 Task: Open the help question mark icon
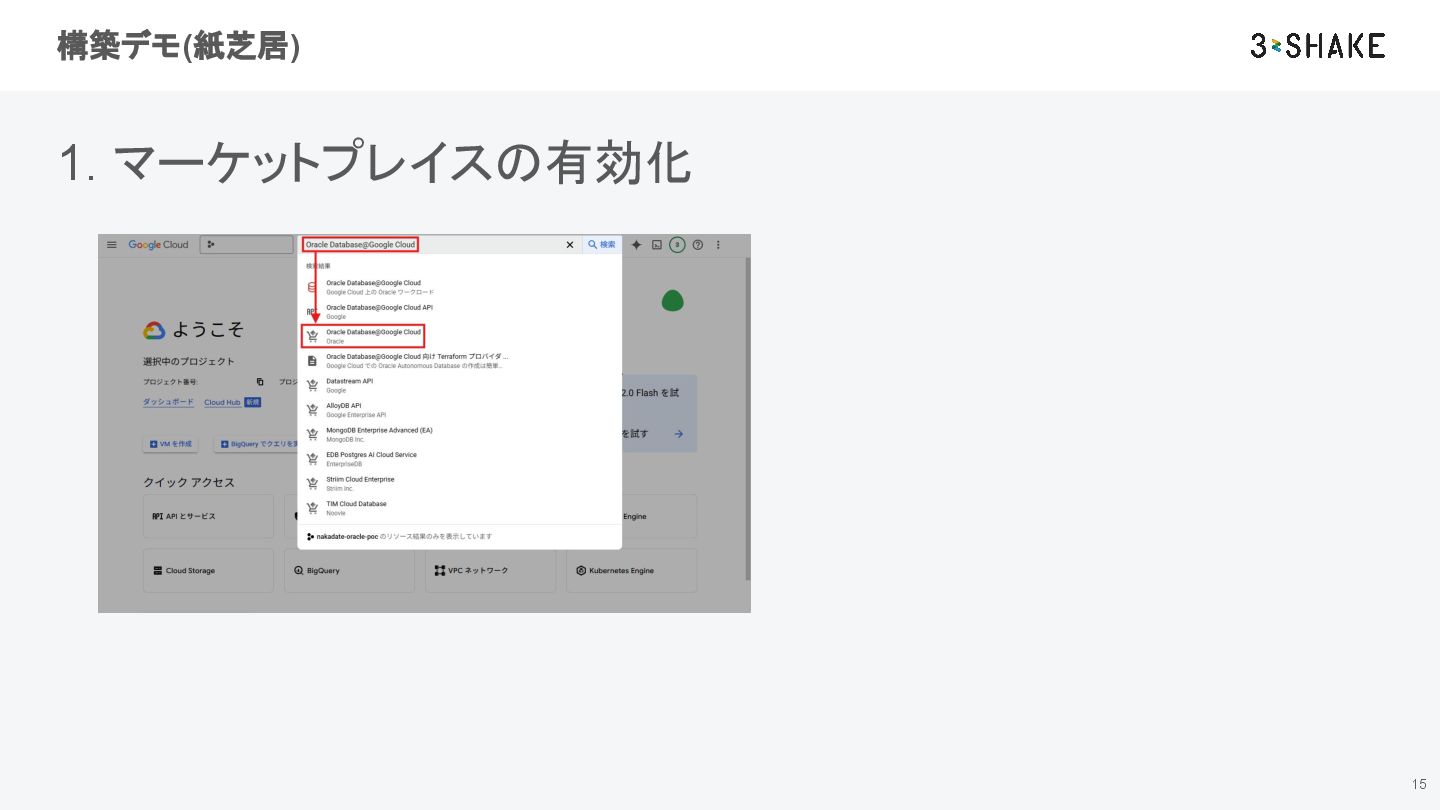[x=698, y=245]
